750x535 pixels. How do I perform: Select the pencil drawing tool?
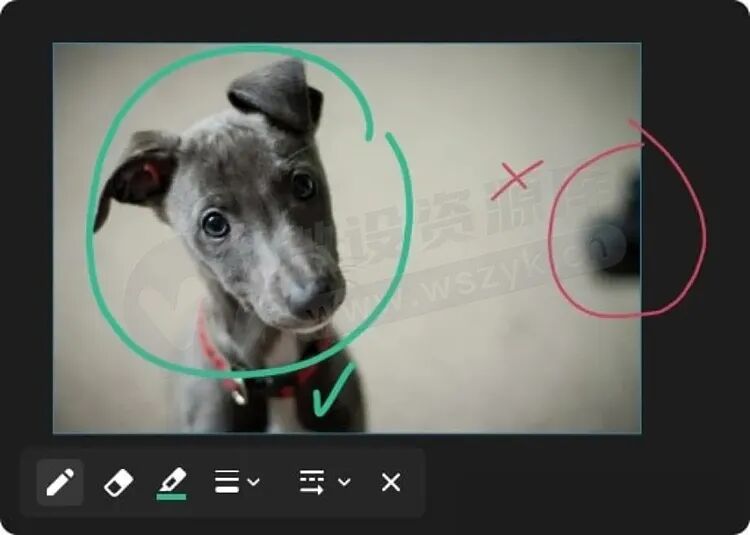click(x=60, y=482)
